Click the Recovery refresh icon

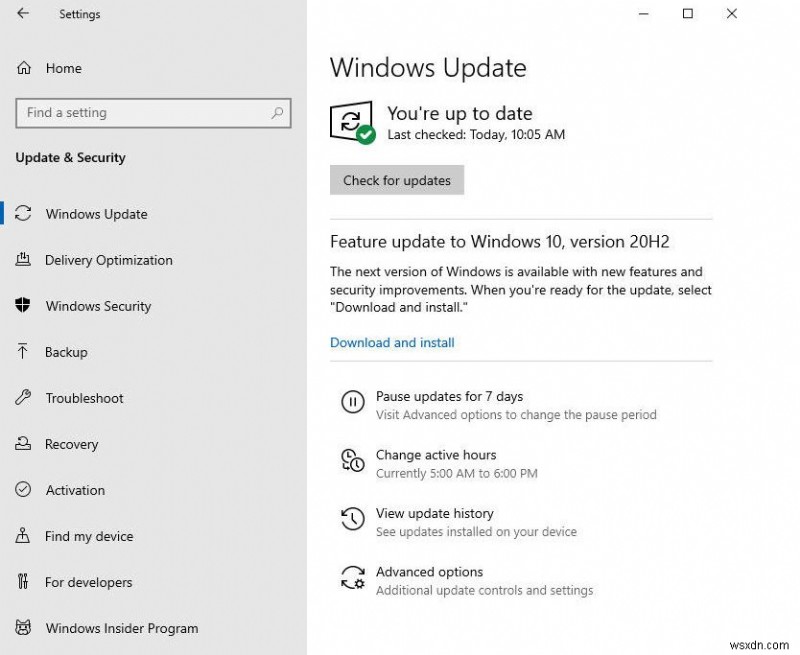coord(22,444)
